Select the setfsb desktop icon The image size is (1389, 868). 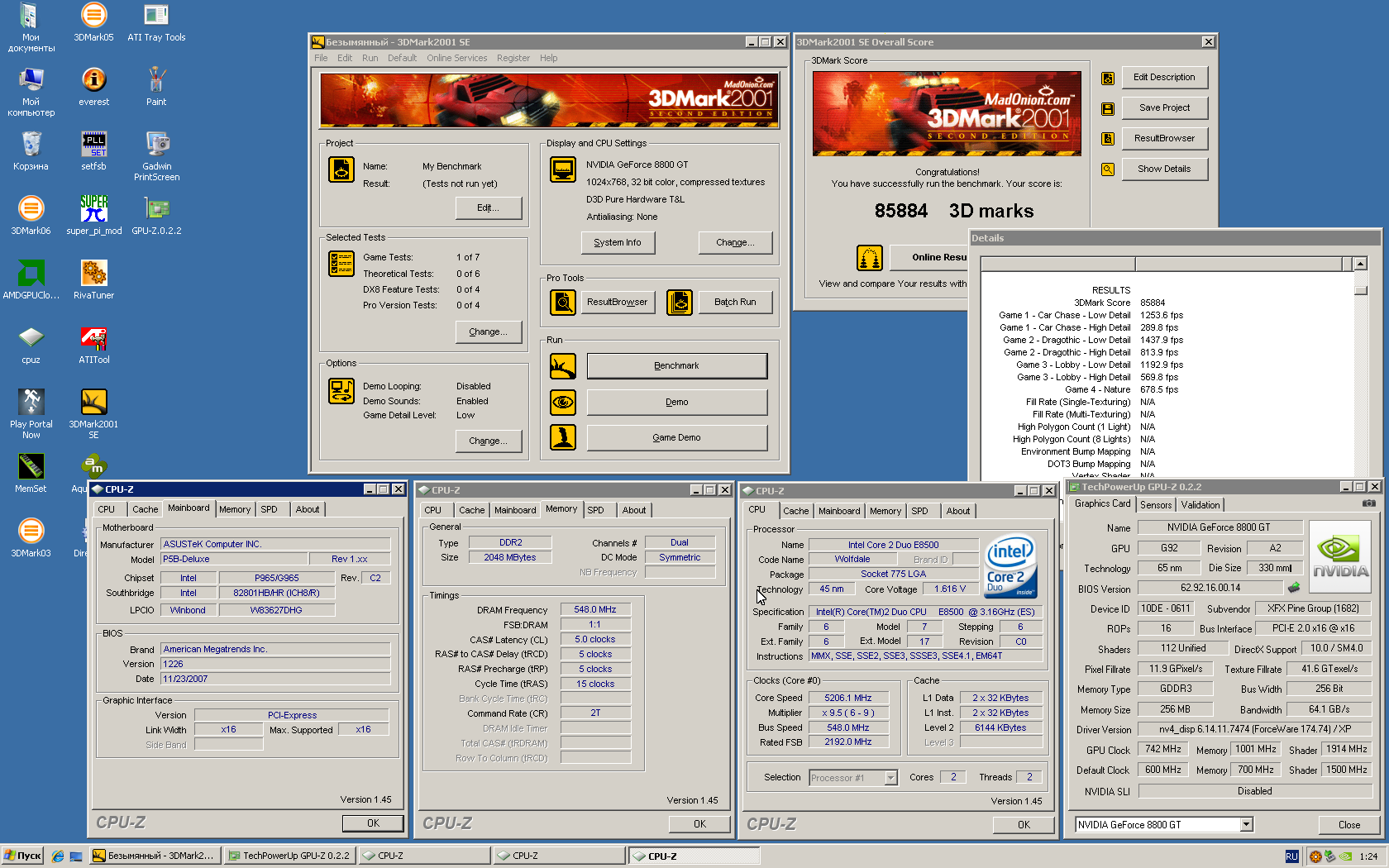point(93,151)
